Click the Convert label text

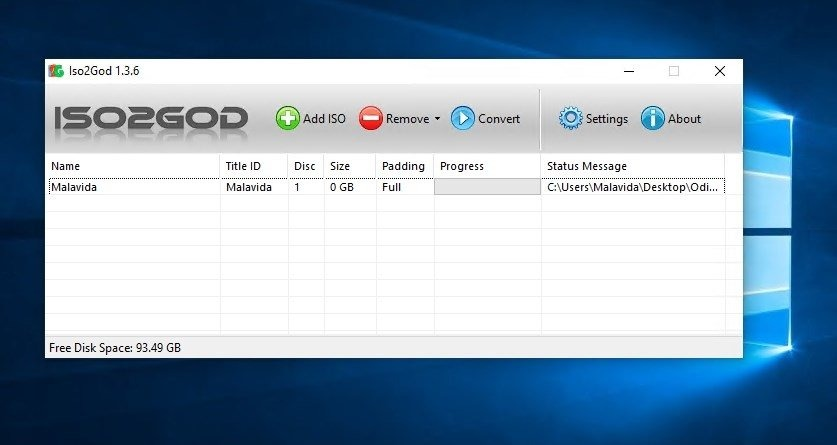(x=499, y=118)
